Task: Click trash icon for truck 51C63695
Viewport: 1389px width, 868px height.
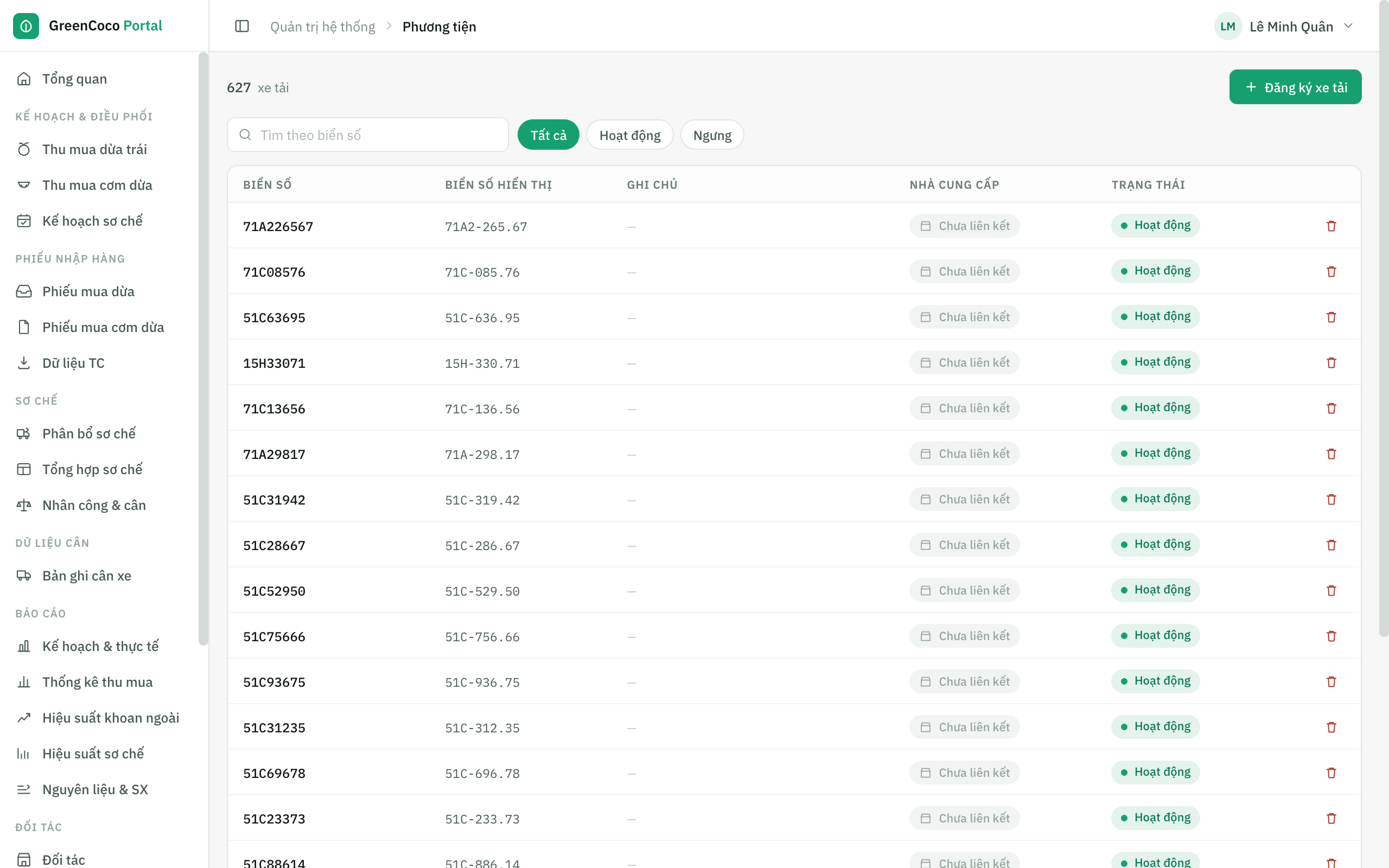Action: click(x=1331, y=317)
